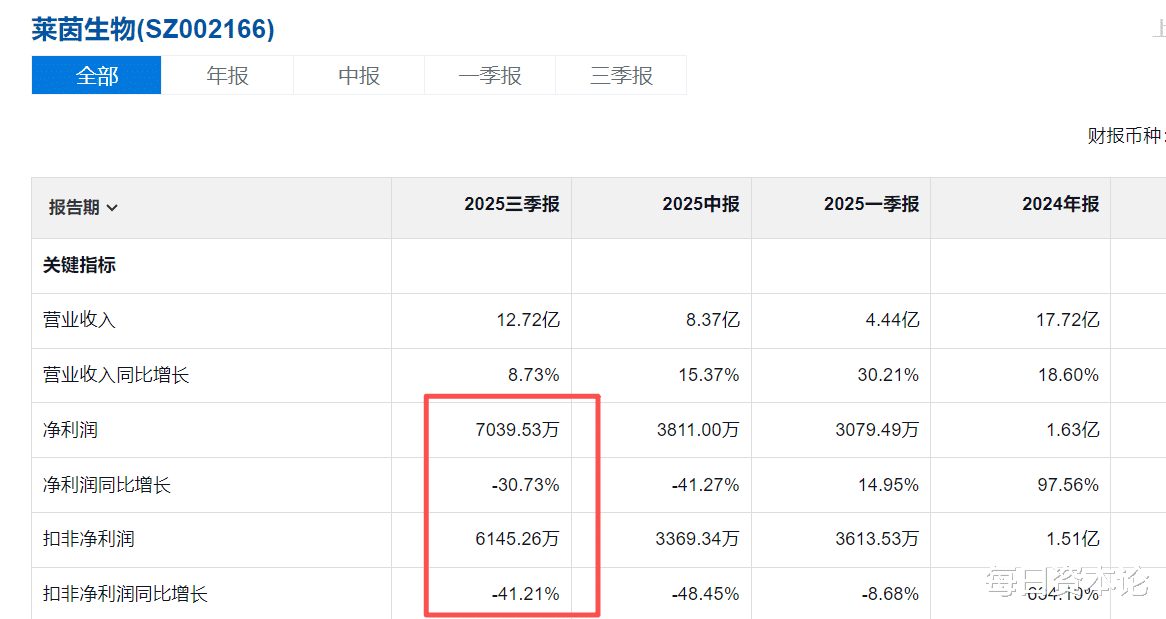This screenshot has height=619, width=1166.
Task: Select the 2024年报 column header
Action: tap(1060, 204)
